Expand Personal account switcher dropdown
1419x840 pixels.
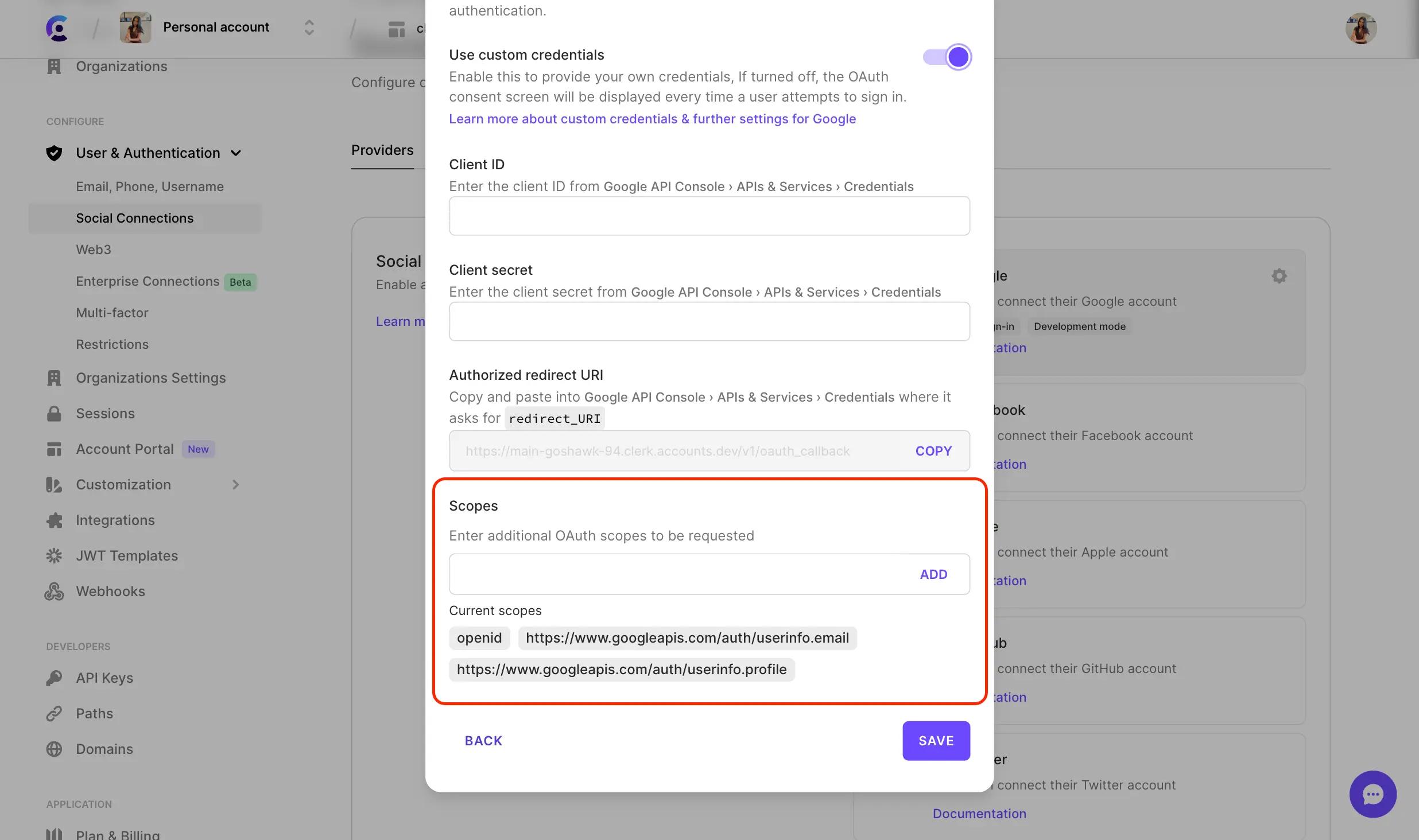[x=308, y=27]
